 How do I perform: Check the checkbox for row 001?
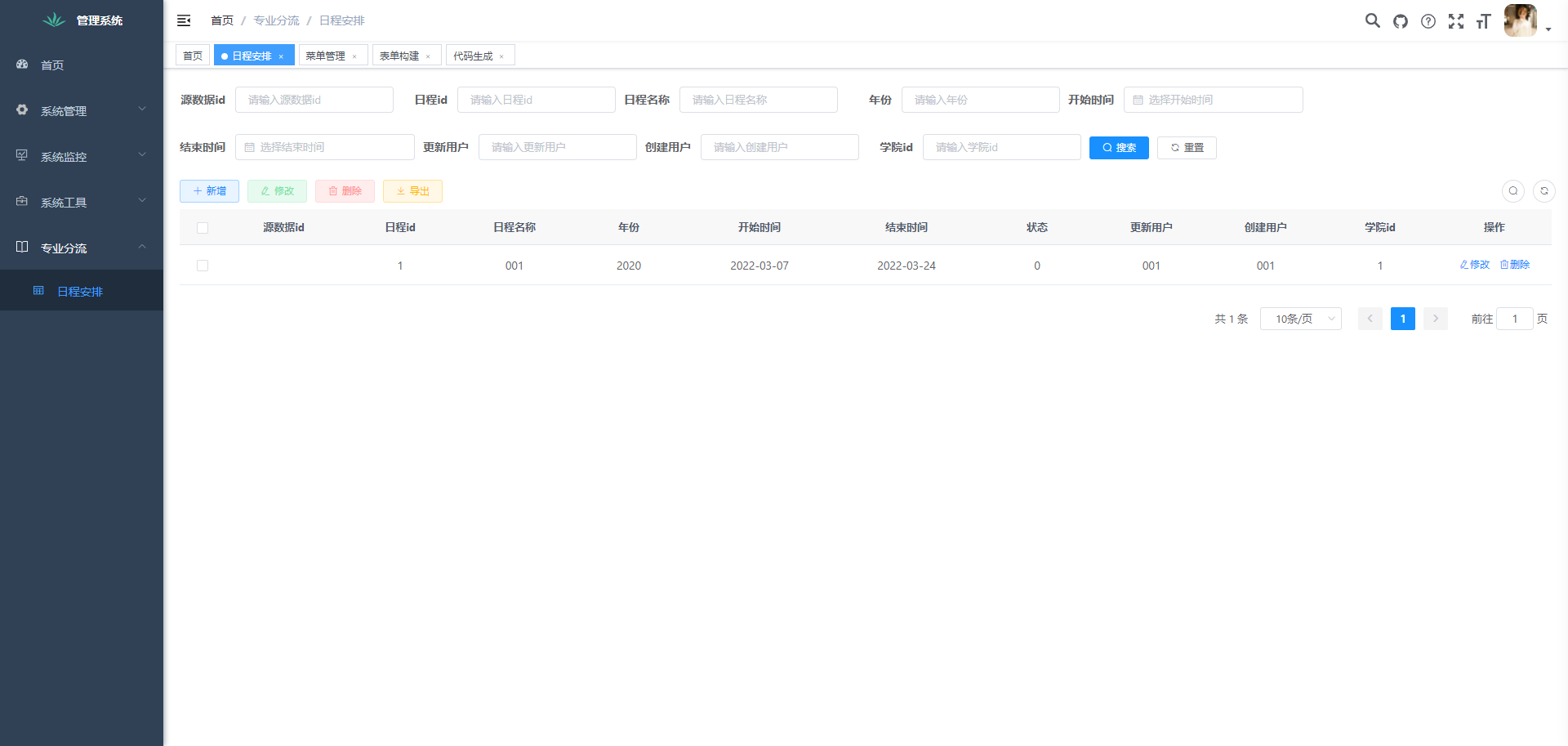click(x=203, y=266)
